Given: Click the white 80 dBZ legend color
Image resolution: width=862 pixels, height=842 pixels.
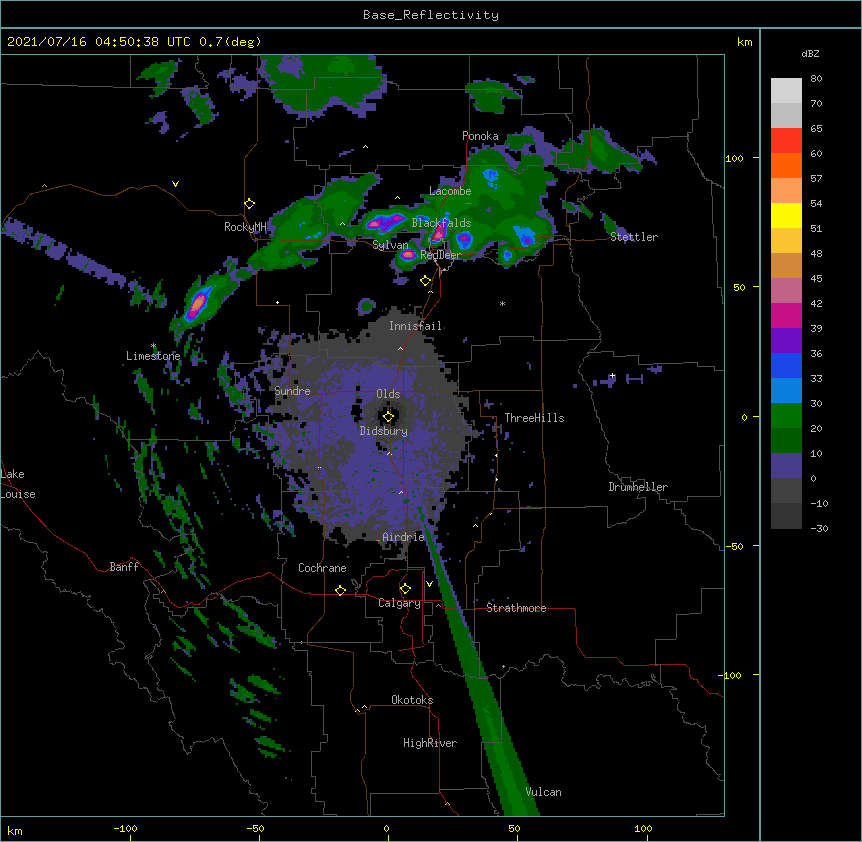Looking at the screenshot, I should coord(786,91).
